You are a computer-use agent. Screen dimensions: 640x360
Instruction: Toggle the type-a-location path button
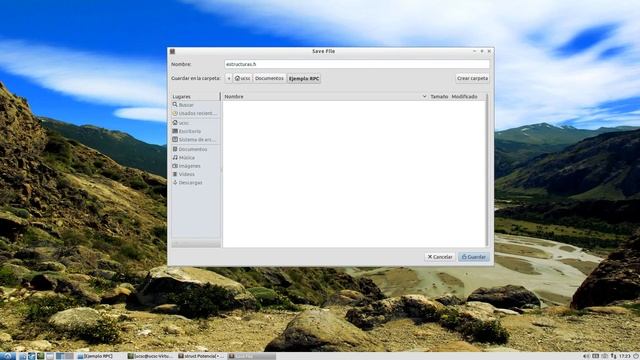[x=228, y=78]
